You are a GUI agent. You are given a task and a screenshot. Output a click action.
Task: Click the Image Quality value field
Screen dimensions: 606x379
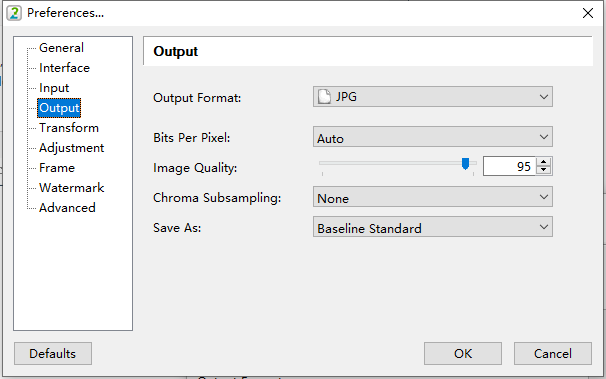click(x=509, y=167)
